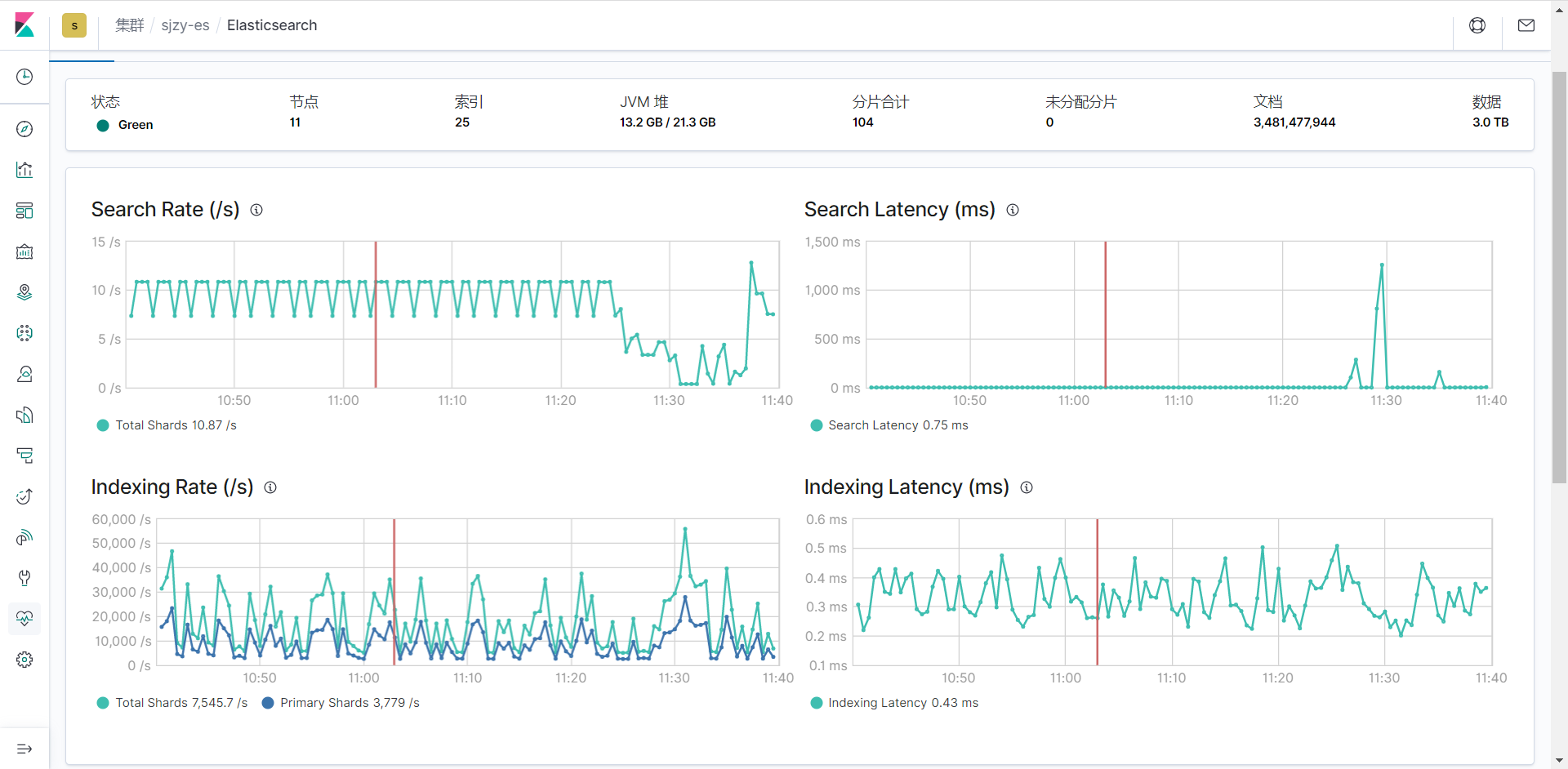This screenshot has width=1568, height=769.
Task: Open the Dashboard app
Action: point(24,211)
